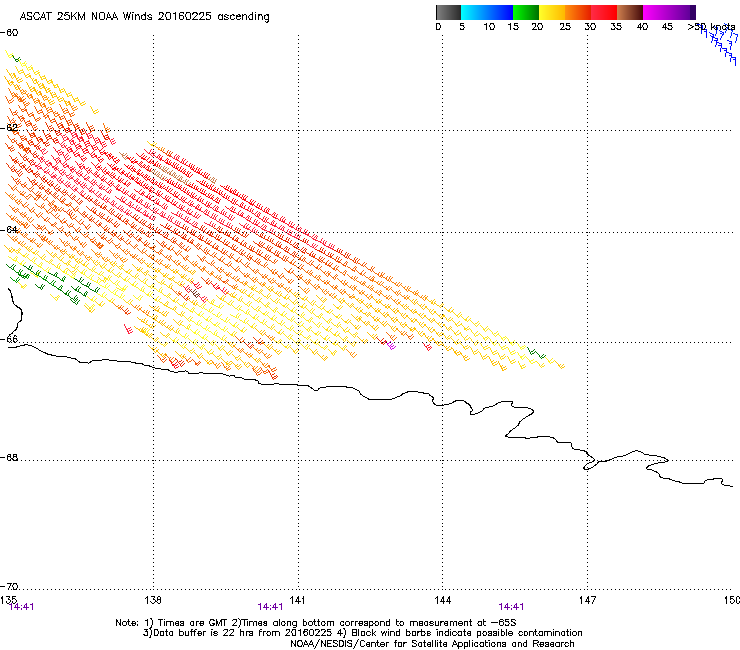Click the '10' color scale label
Screen dimensions: 740x650
tap(489, 27)
